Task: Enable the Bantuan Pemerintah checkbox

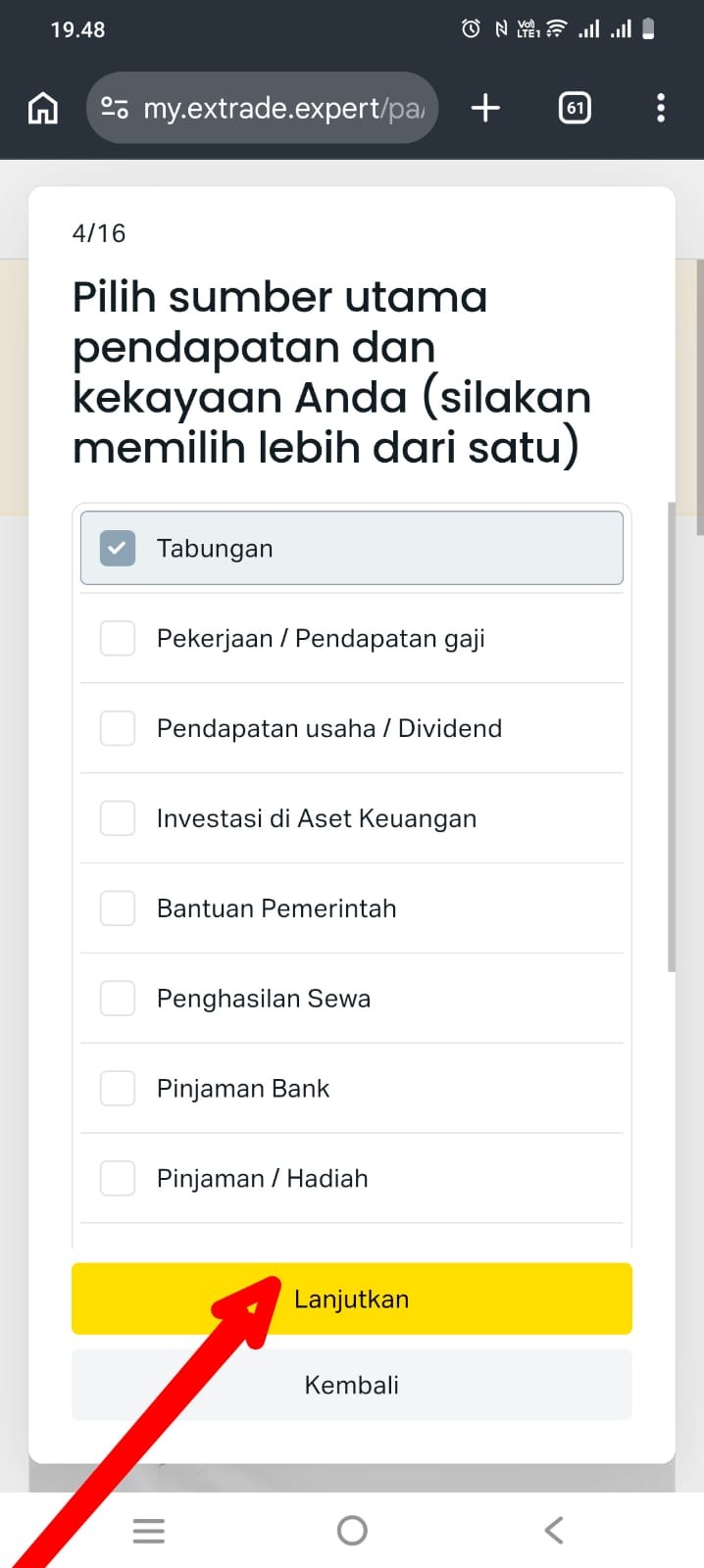Action: click(118, 909)
